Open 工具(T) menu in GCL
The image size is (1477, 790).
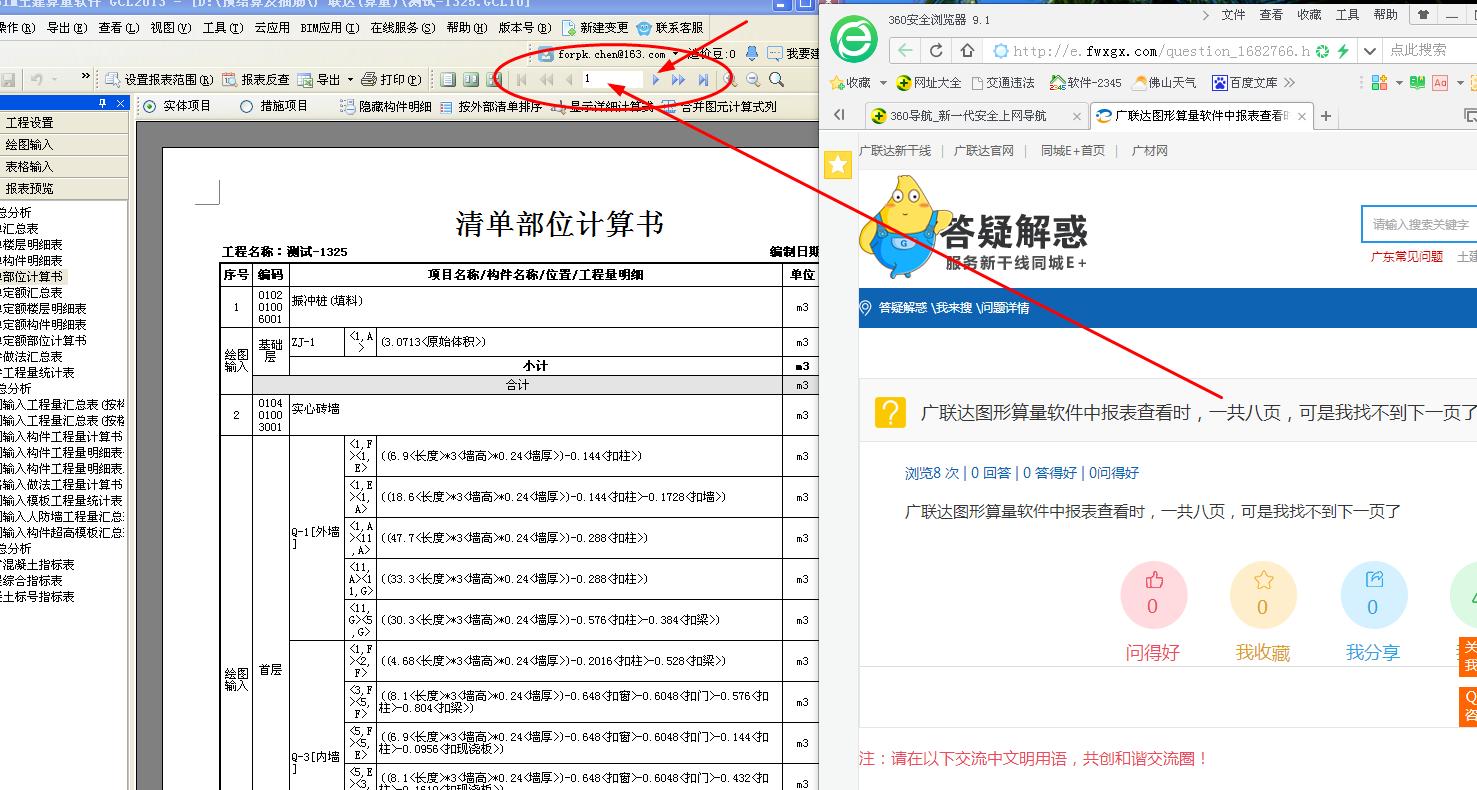tap(222, 28)
